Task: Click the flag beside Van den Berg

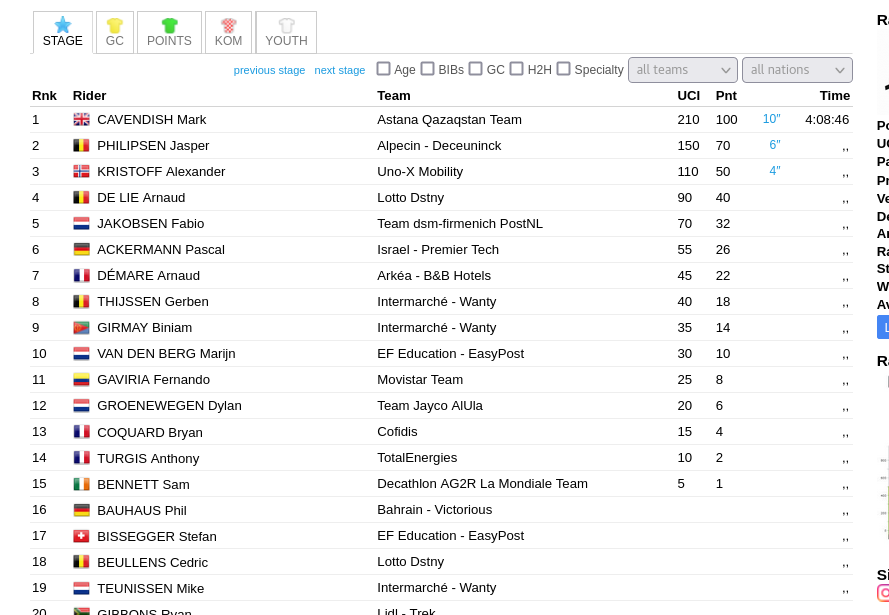Action: coord(82,354)
